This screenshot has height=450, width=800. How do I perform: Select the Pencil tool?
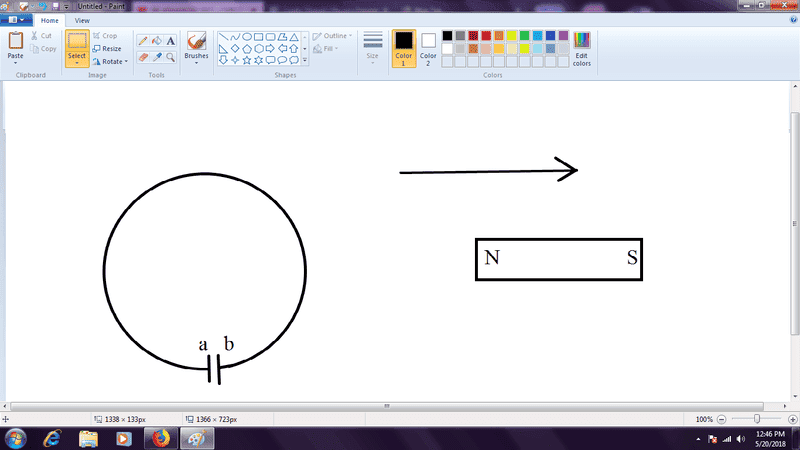(x=142, y=41)
